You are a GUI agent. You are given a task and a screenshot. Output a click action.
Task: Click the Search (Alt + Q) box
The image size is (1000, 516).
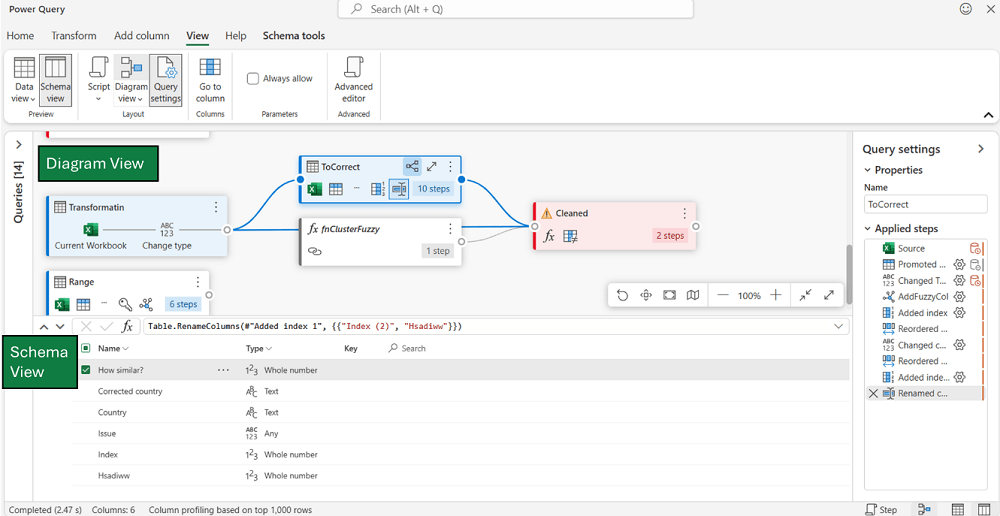[x=515, y=10]
